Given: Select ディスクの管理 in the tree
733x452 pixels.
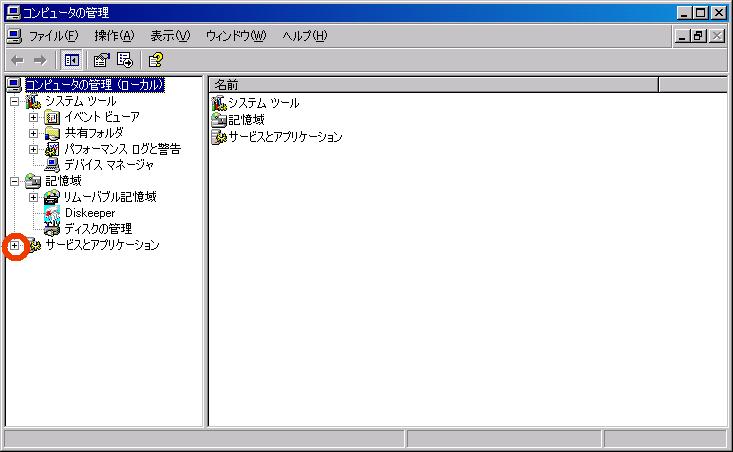Looking at the screenshot, I should 98,229.
